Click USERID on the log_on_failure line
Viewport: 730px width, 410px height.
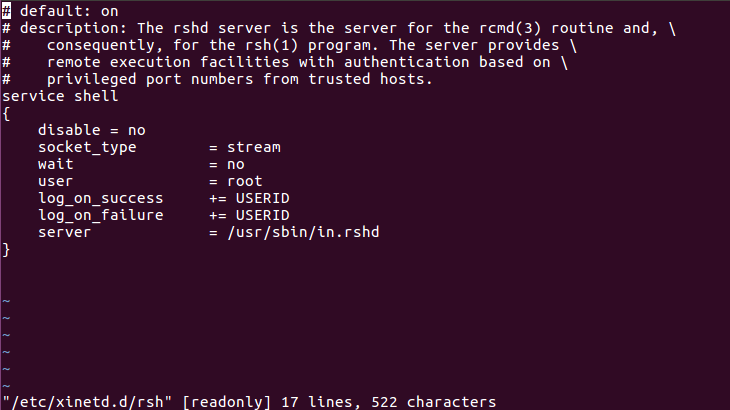tap(262, 215)
